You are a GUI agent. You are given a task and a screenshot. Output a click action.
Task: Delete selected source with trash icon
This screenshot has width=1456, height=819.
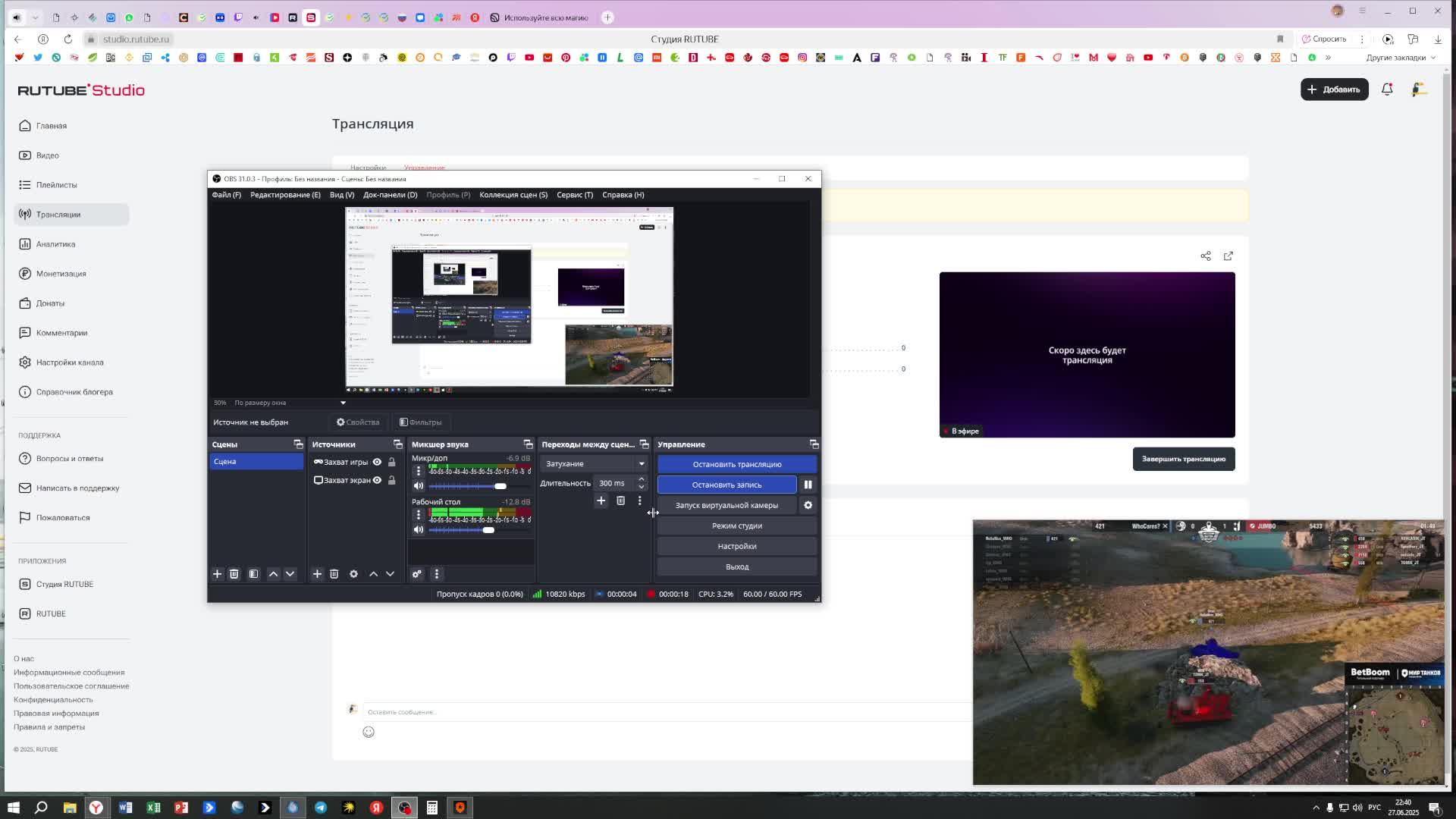pos(334,574)
